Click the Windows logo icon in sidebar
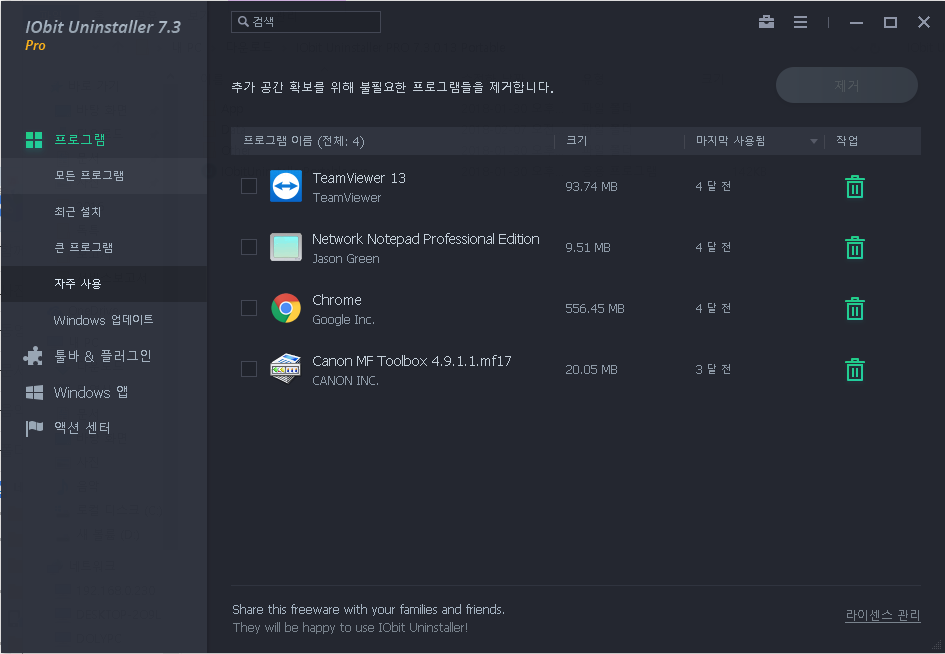This screenshot has height=654, width=945. tap(34, 392)
